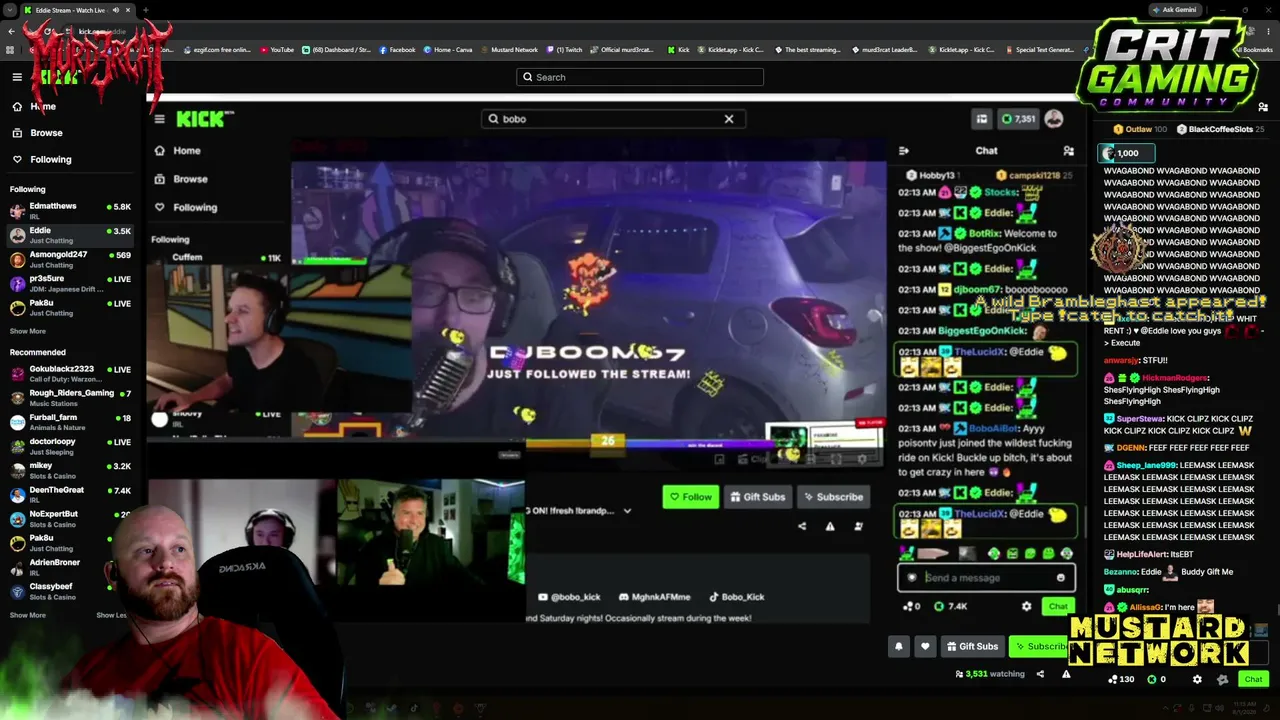The image size is (1280, 720).
Task: Open the Facebook bookmark
Action: tap(397, 50)
